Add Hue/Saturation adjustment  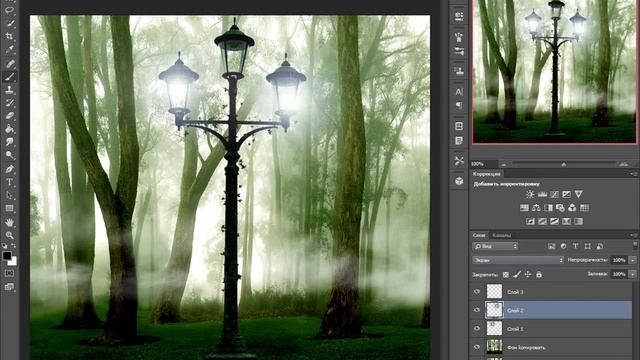pos(524,208)
